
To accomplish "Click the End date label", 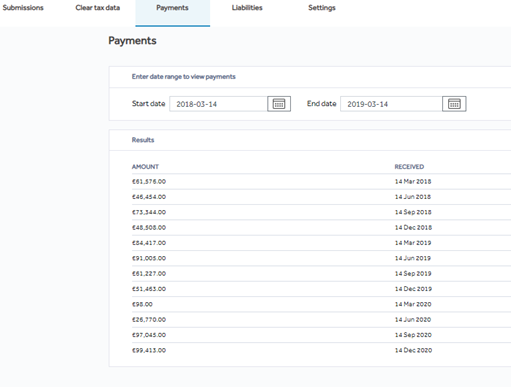I will (x=322, y=104).
